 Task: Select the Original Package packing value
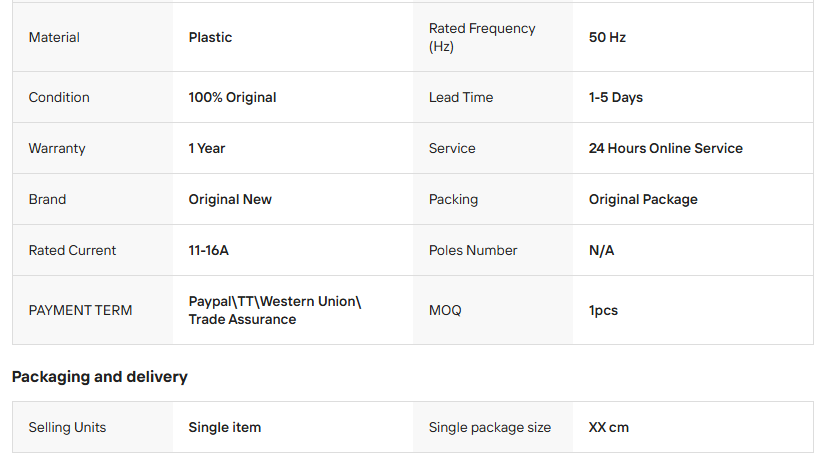(643, 199)
